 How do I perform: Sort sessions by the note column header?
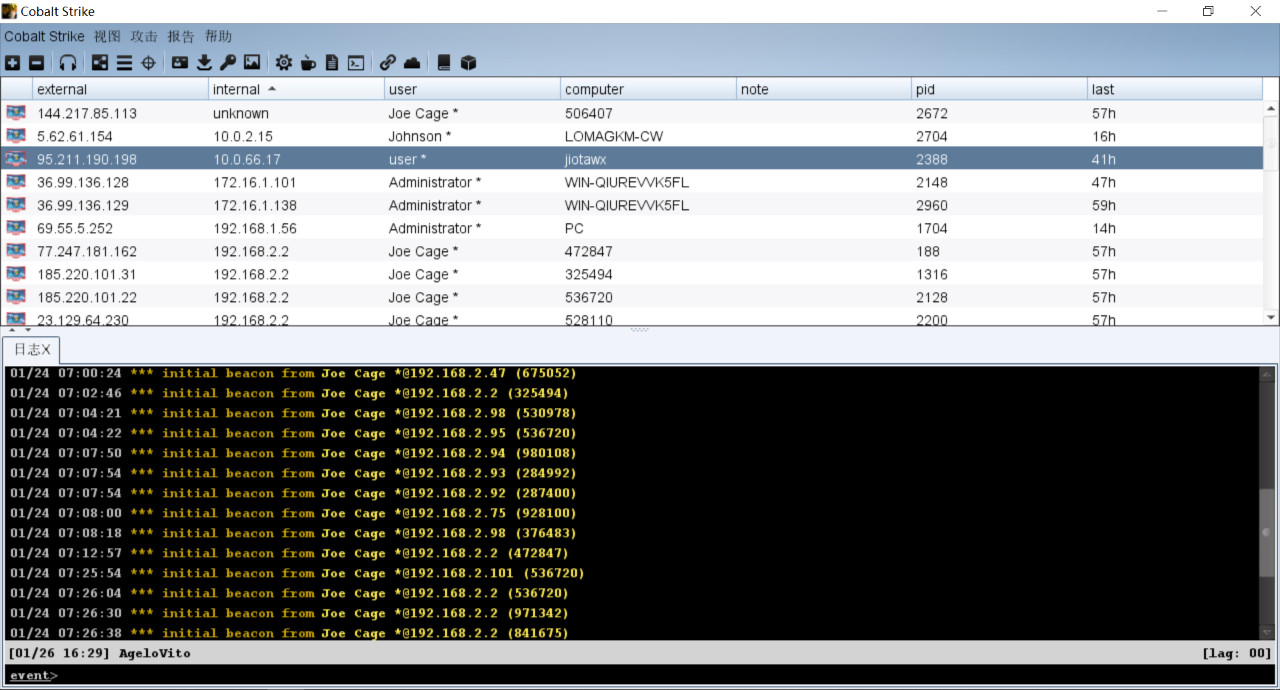(x=824, y=89)
